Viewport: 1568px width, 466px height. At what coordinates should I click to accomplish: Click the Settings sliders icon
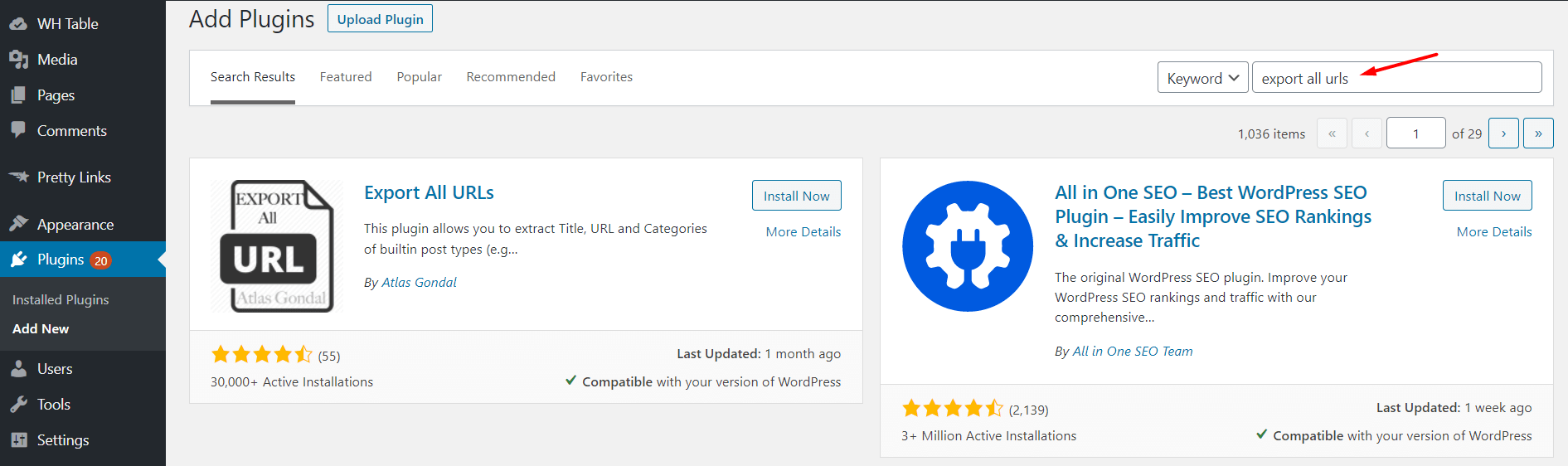[18, 440]
